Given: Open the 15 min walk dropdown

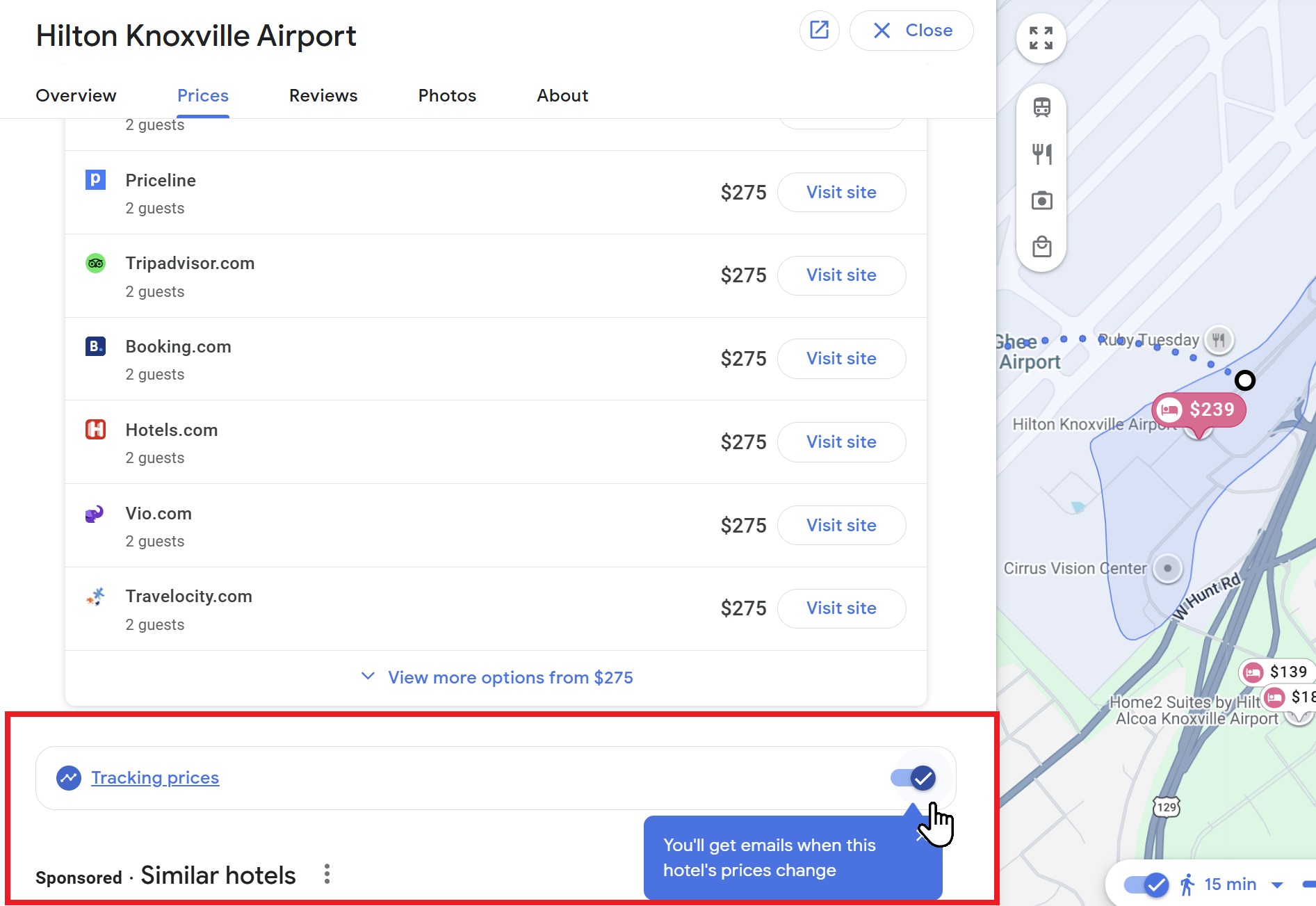Looking at the screenshot, I should pyautogui.click(x=1277, y=884).
